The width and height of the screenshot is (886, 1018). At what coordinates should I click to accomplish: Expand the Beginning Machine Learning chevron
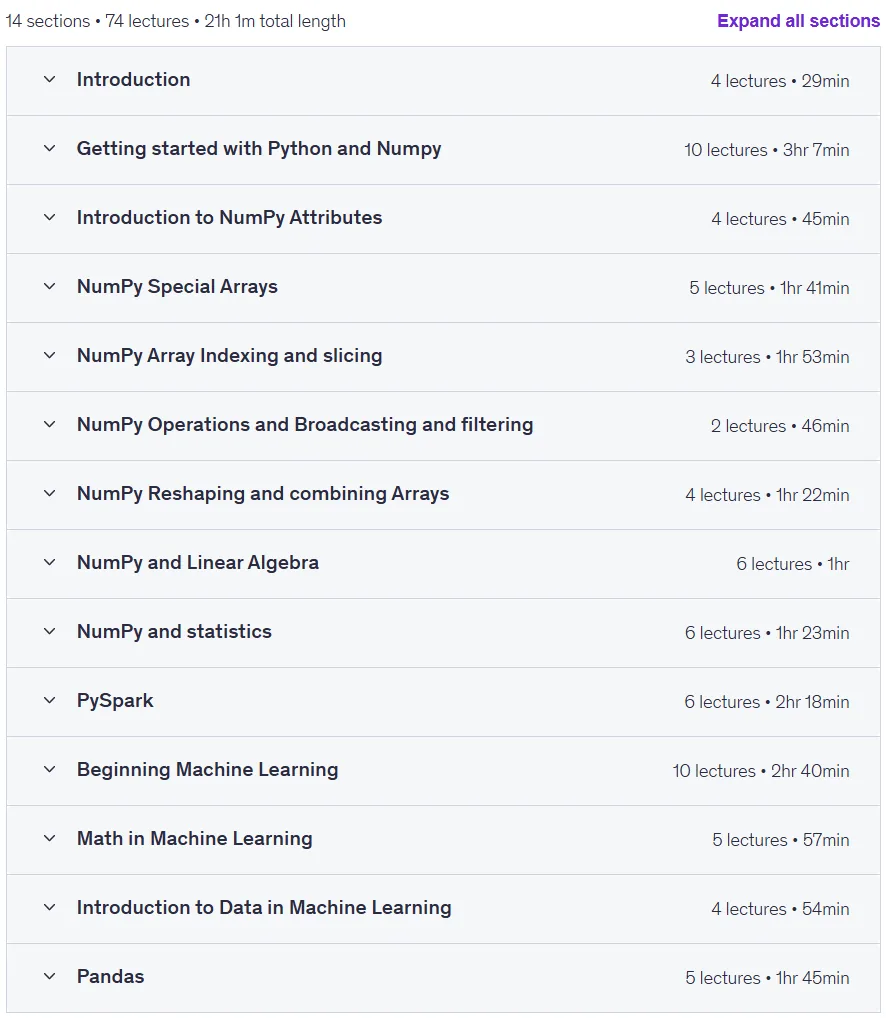49,769
